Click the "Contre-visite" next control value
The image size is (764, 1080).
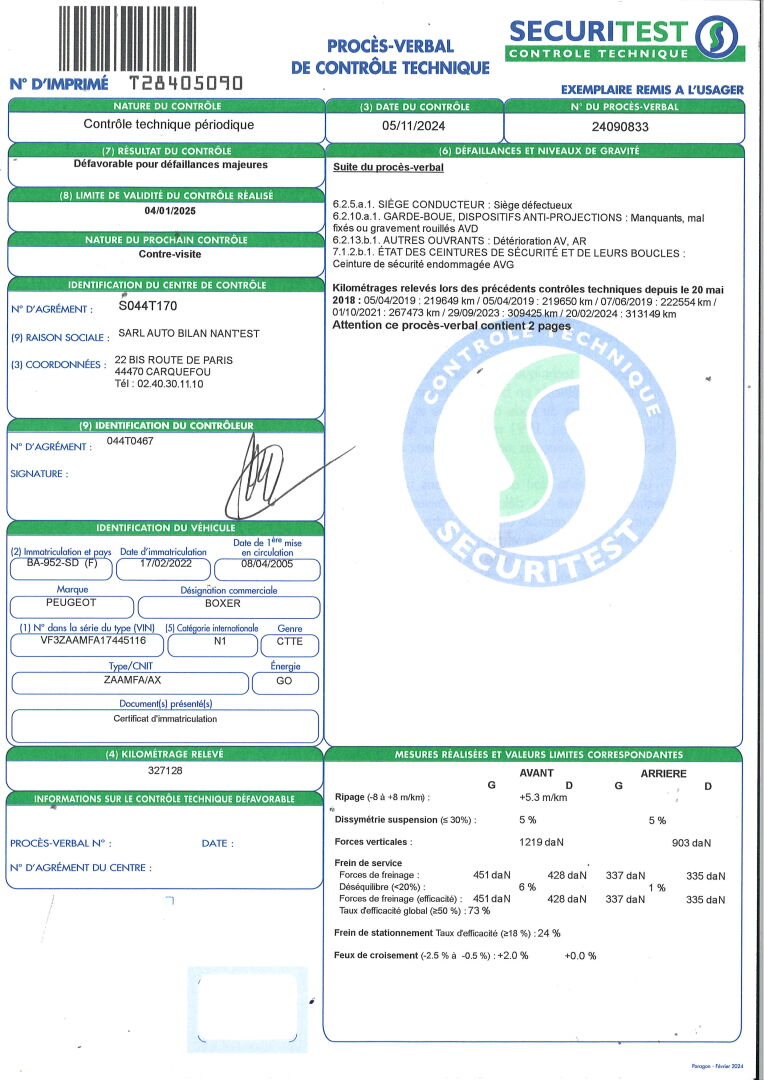tap(169, 254)
